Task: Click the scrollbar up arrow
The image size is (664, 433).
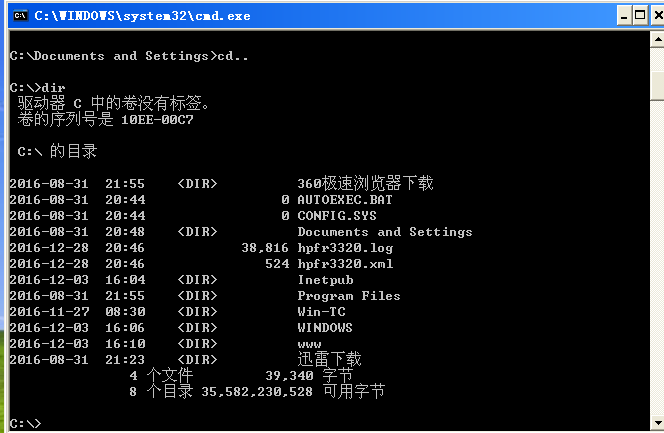Action: click(657, 39)
